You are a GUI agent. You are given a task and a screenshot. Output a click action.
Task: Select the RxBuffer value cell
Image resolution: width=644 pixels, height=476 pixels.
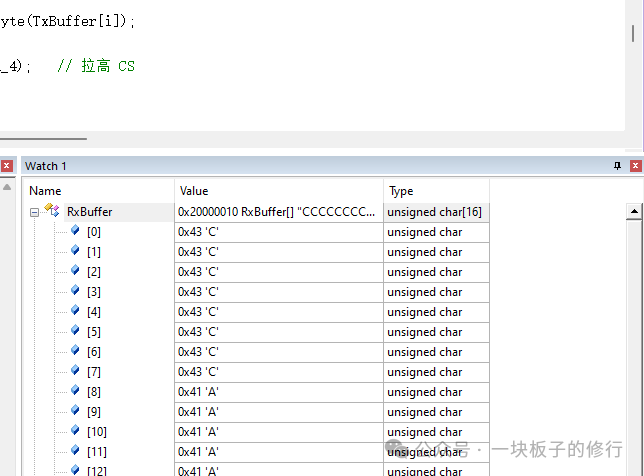point(279,212)
